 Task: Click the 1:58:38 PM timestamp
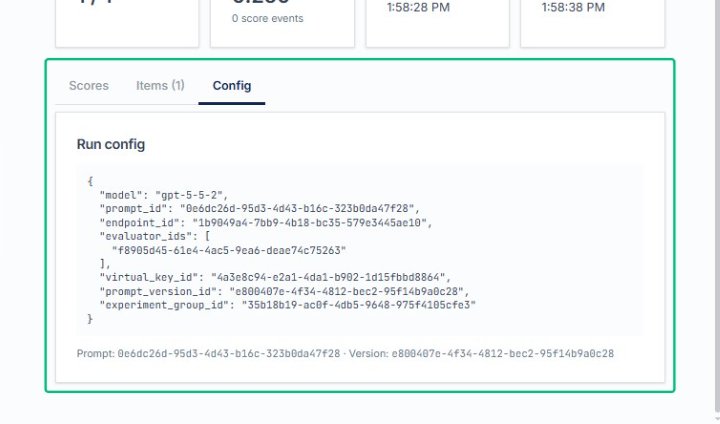point(573,7)
